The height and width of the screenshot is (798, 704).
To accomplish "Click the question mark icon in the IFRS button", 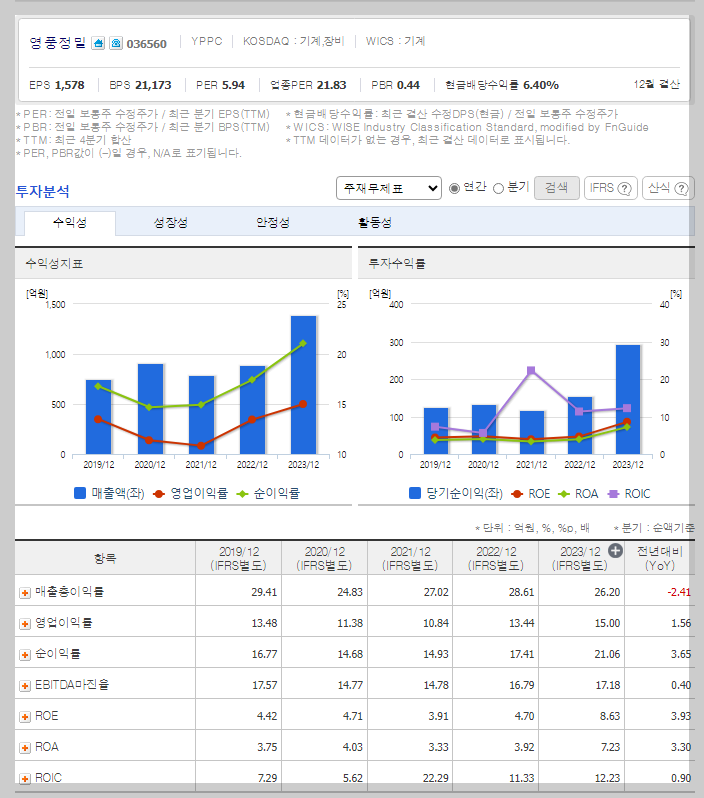I will click(x=625, y=189).
